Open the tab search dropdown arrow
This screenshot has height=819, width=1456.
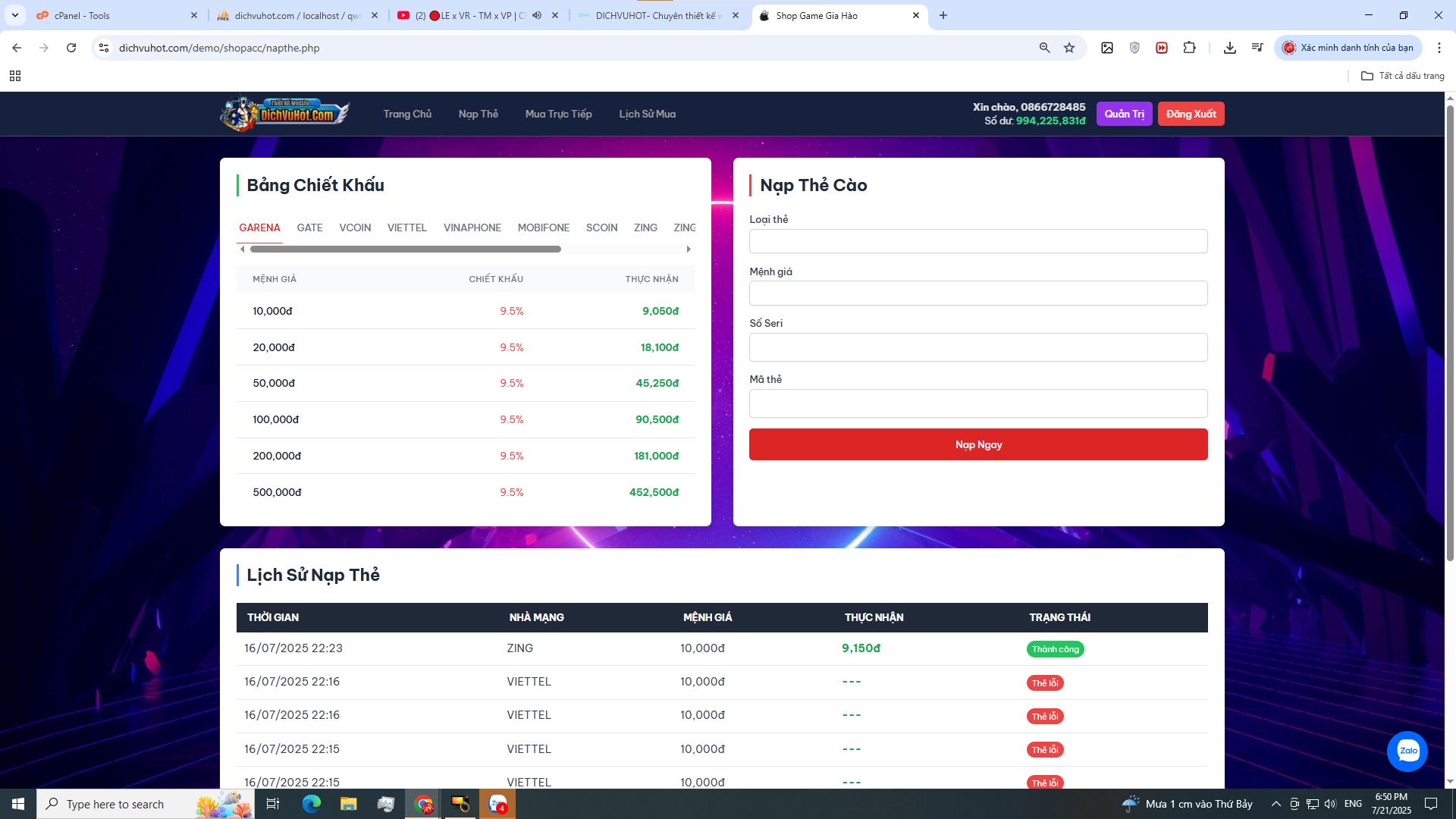pyautogui.click(x=14, y=15)
